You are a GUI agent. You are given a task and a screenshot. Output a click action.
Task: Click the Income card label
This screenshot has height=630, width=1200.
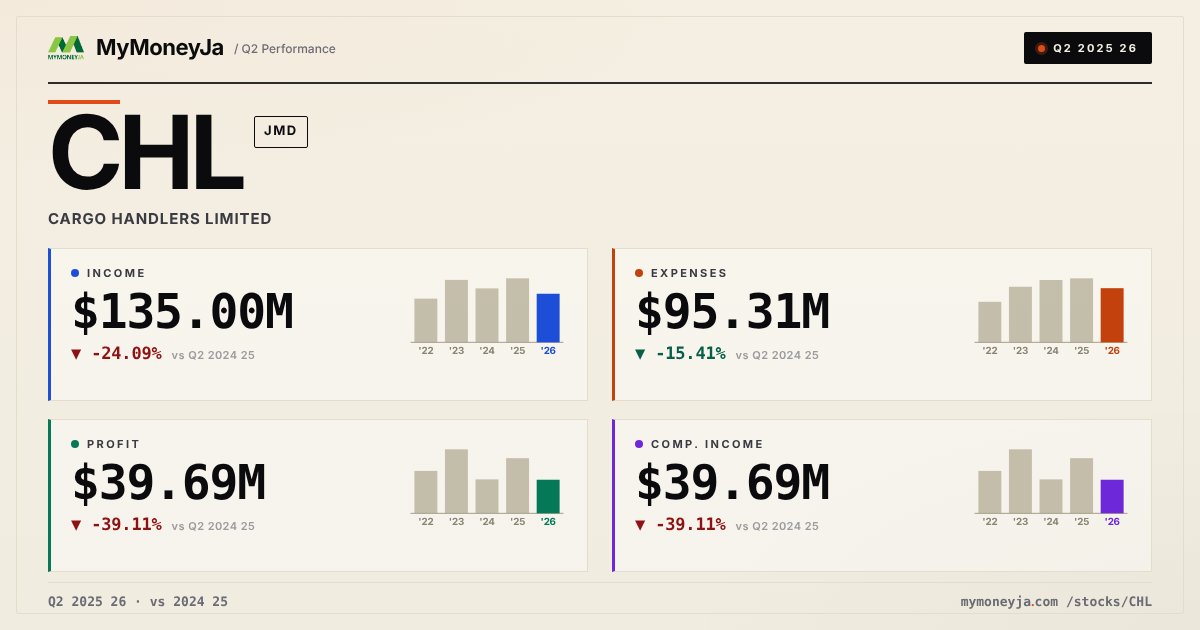point(116,273)
